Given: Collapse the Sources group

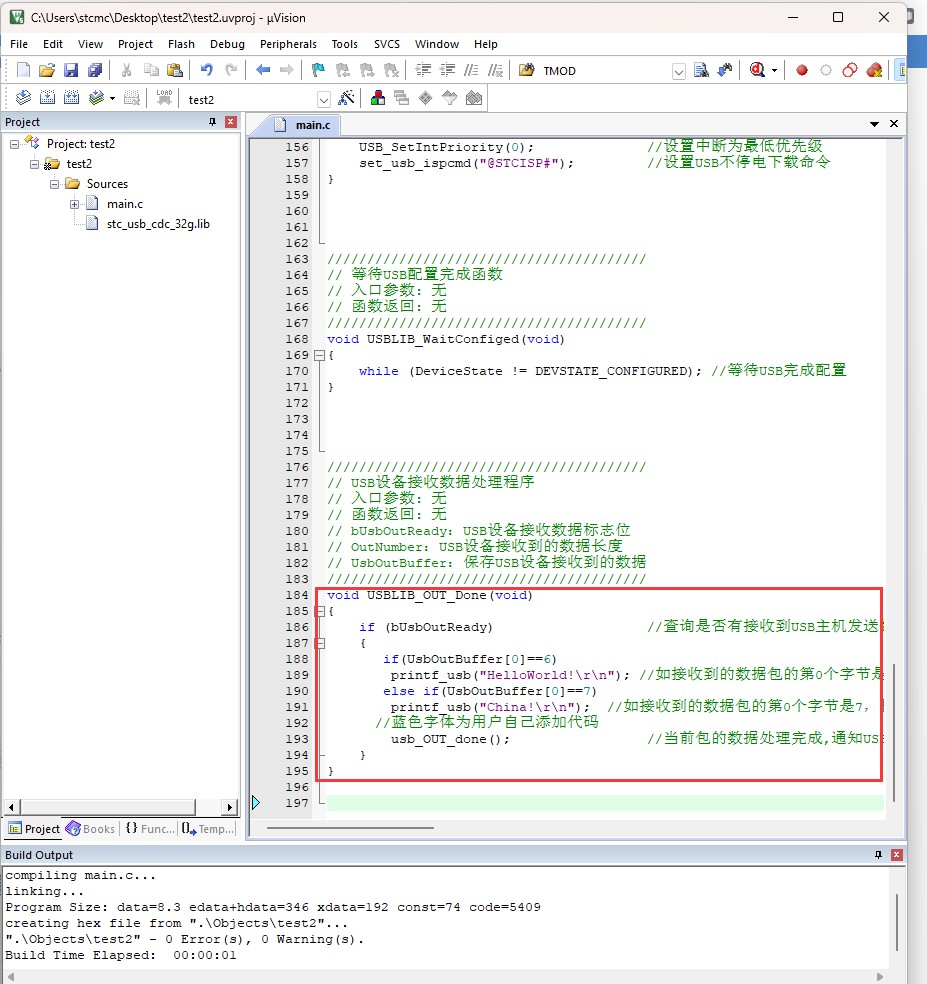Looking at the screenshot, I should coord(55,184).
